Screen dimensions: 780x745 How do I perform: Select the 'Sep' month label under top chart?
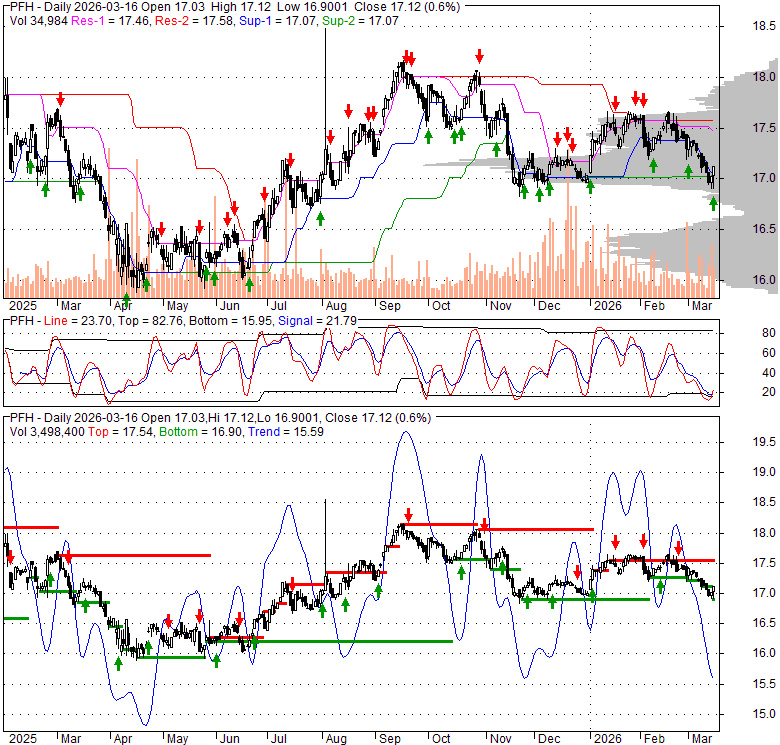(x=390, y=305)
